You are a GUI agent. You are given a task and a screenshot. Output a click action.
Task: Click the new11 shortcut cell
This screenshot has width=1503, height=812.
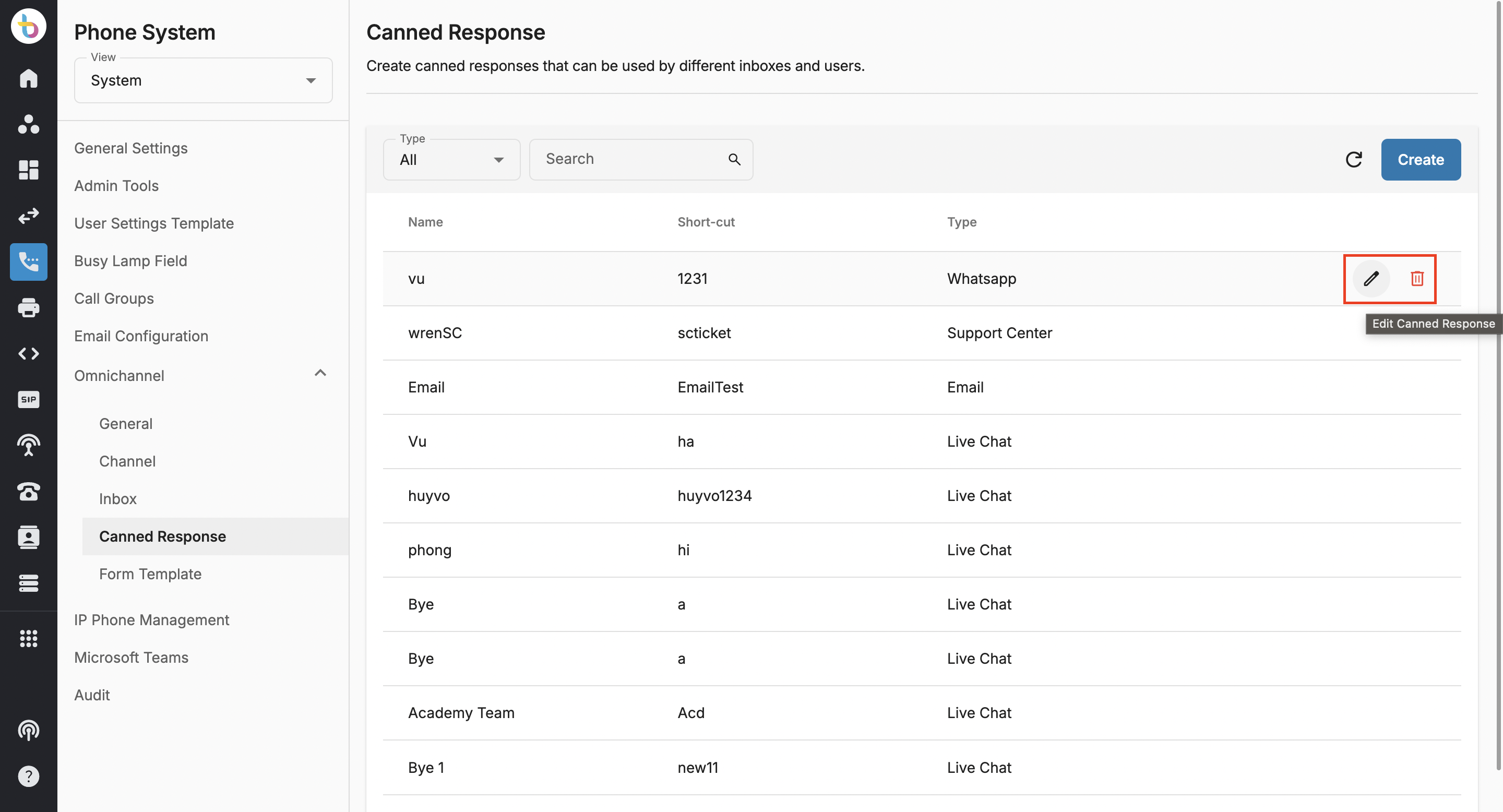(x=697, y=768)
